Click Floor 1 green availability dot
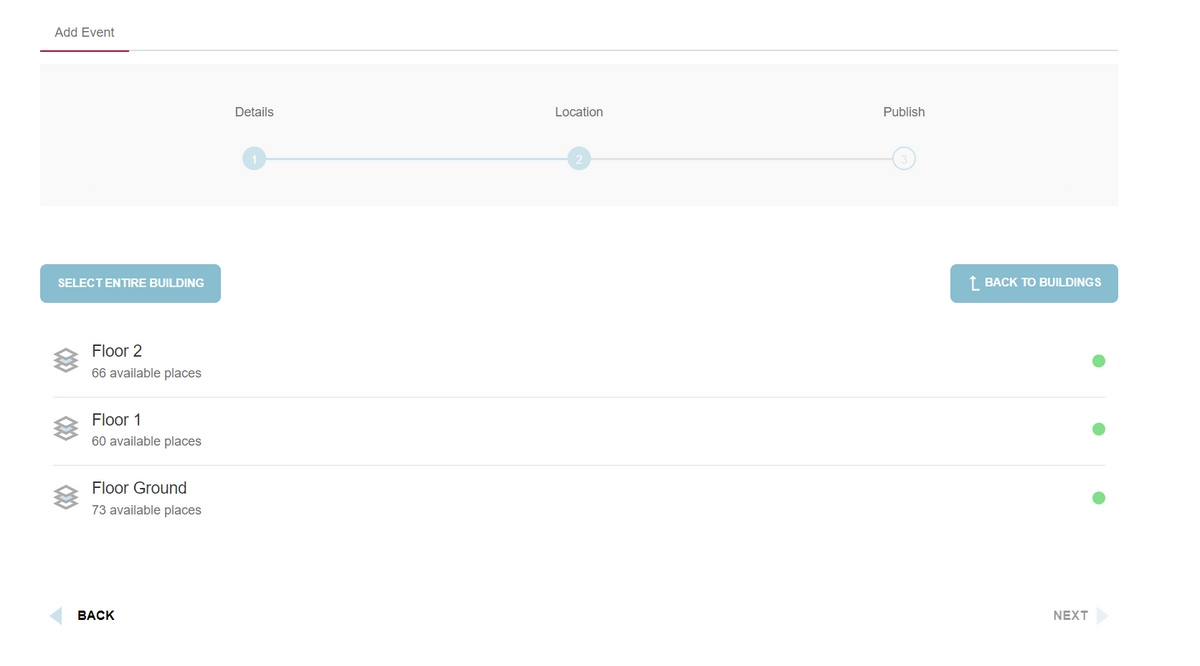 1098,429
